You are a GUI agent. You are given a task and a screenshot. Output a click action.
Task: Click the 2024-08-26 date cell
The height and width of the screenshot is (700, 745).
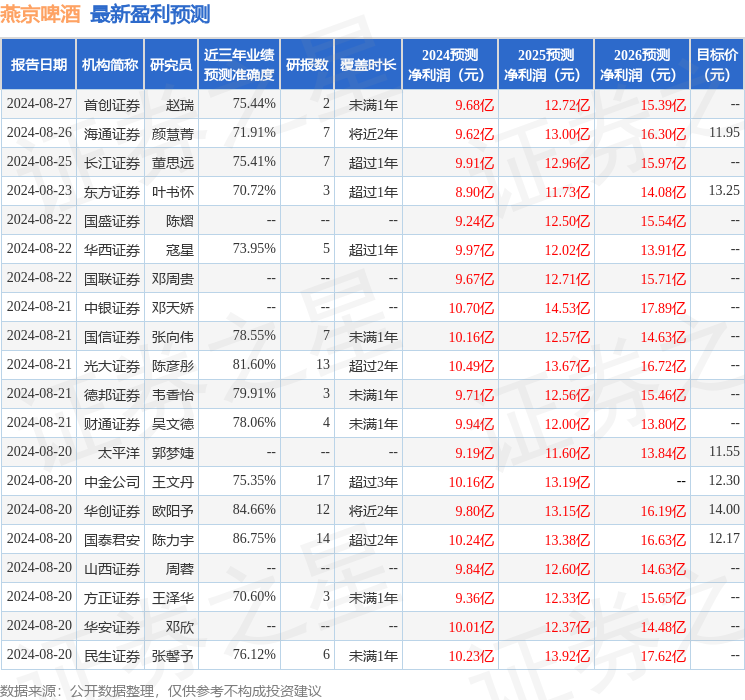(x=39, y=133)
